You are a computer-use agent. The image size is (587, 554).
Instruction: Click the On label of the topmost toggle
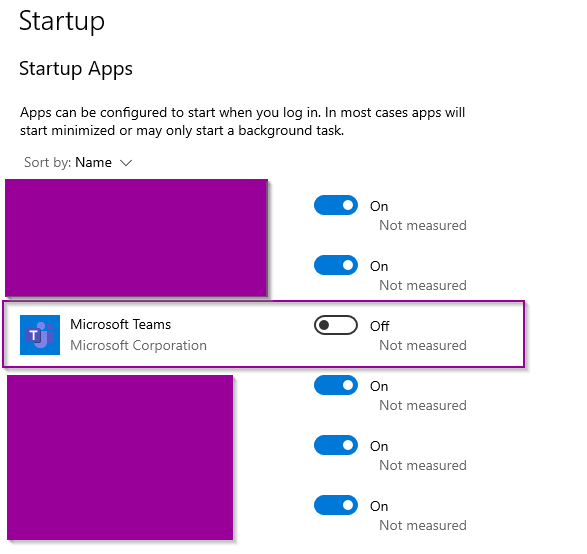click(x=379, y=206)
